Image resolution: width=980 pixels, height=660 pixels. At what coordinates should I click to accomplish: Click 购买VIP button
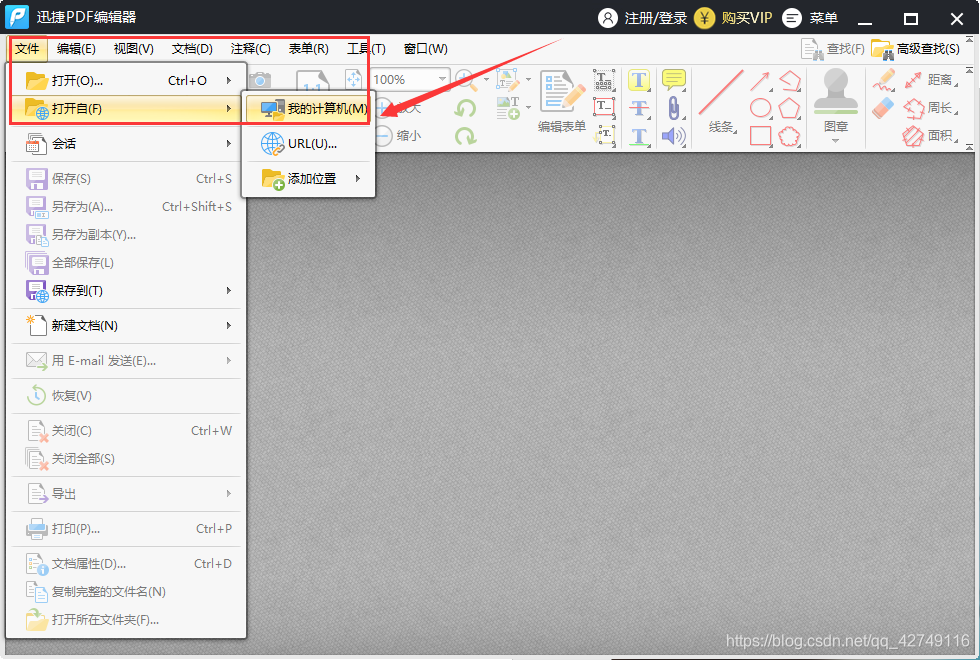point(734,18)
